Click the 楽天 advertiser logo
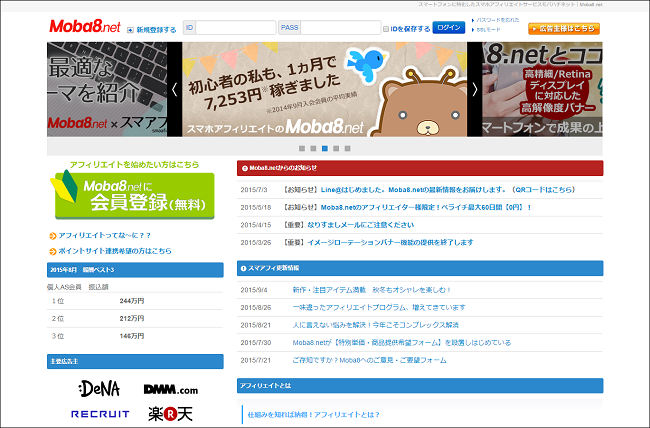Screen dimensions: 650x428 pos(170,413)
